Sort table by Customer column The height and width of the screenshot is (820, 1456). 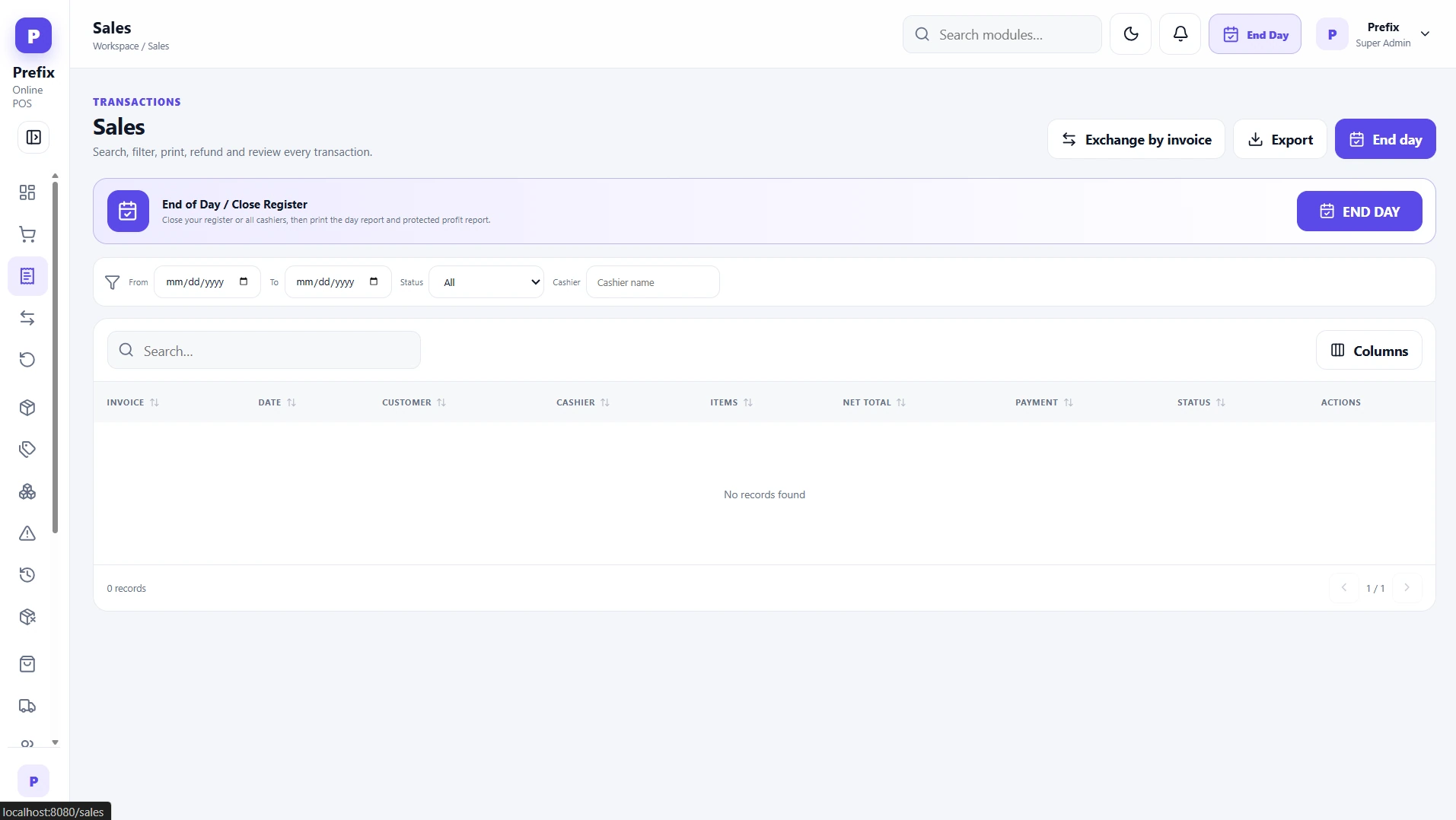(x=414, y=402)
